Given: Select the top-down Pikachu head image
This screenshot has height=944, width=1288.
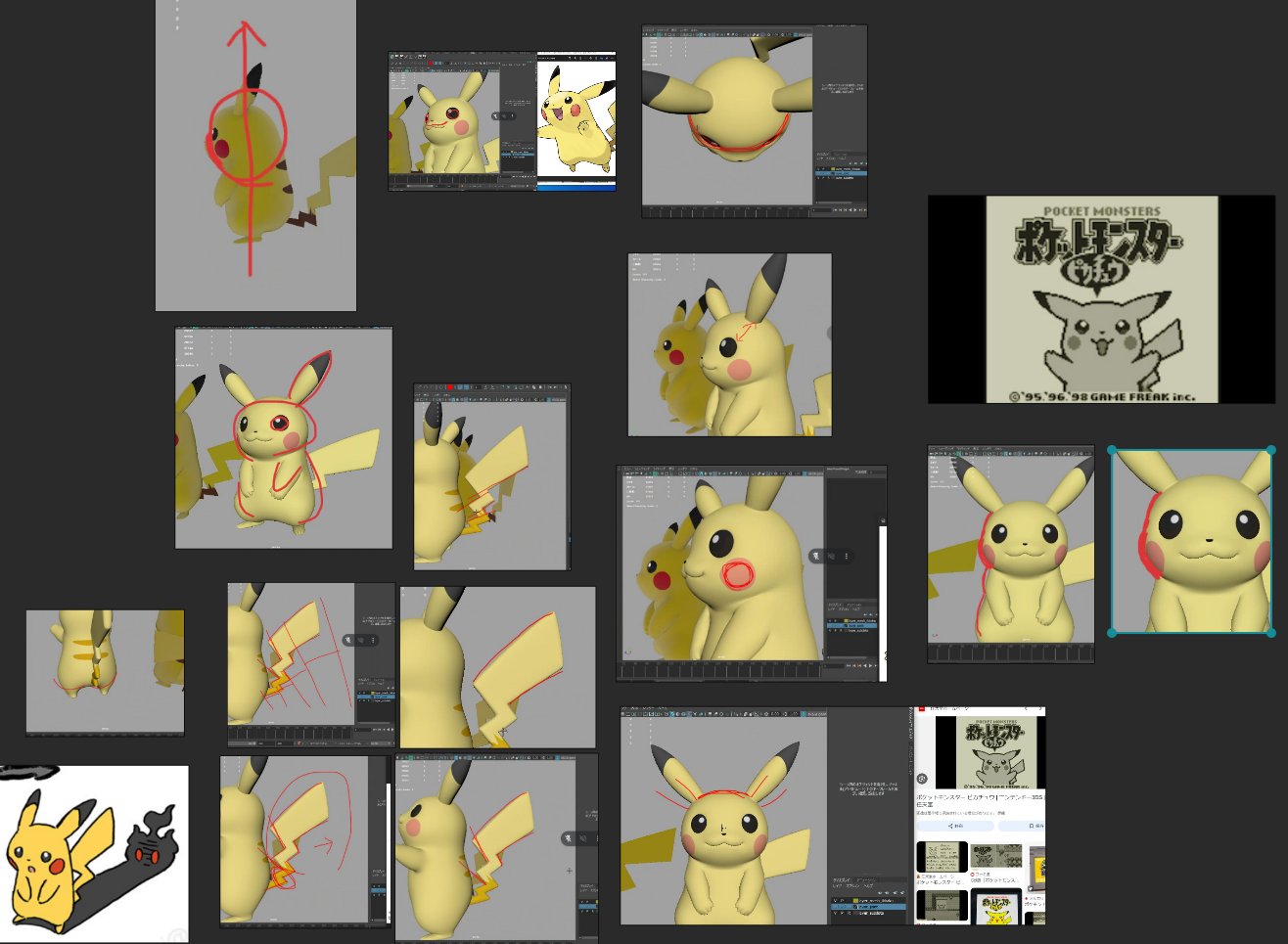Looking at the screenshot, I should coord(755,121).
